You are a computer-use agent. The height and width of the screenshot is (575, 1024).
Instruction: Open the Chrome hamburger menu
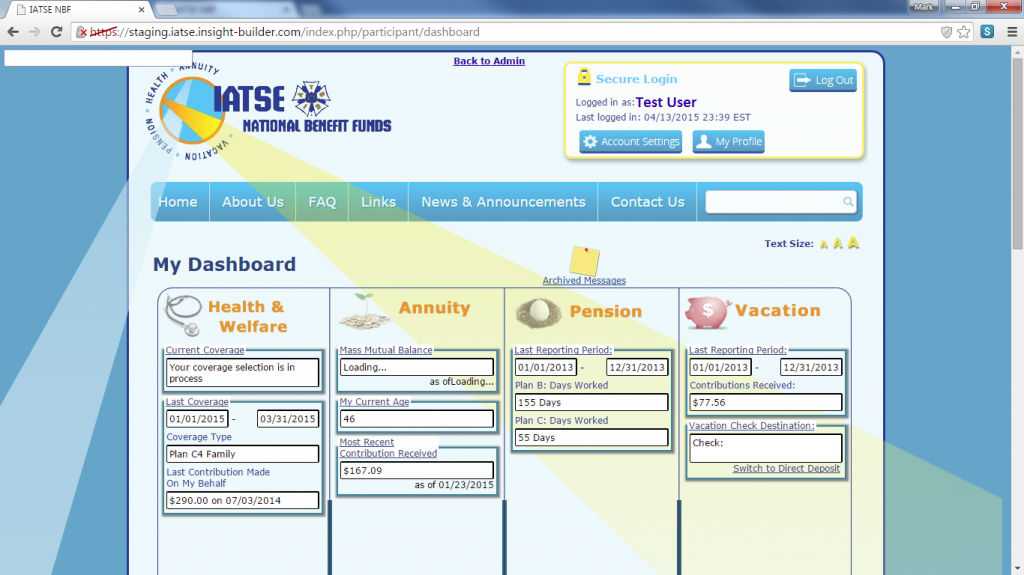coord(1012,32)
